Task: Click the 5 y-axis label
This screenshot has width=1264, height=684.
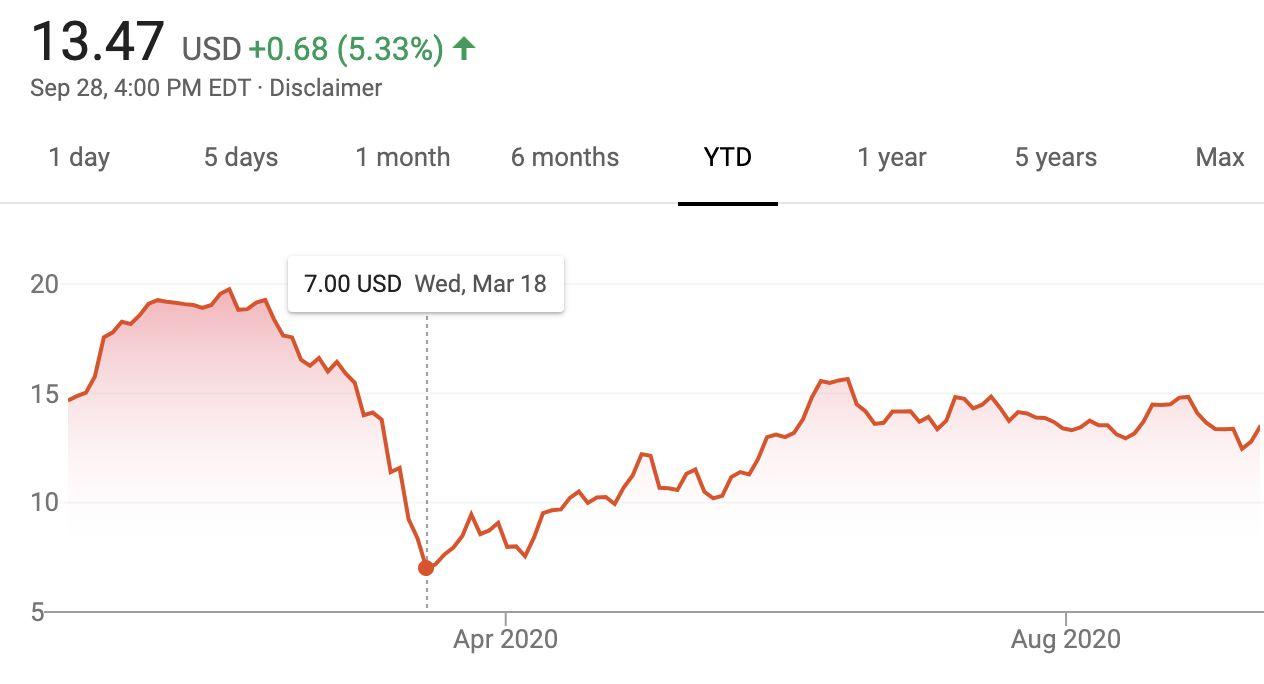Action: [x=38, y=611]
